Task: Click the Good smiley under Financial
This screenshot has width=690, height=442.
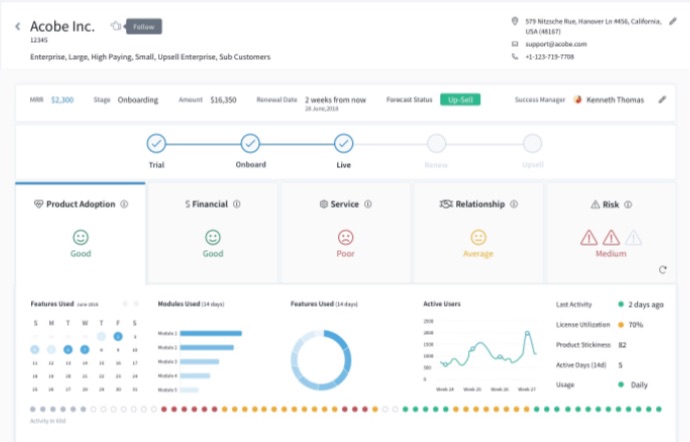Action: pos(213,237)
